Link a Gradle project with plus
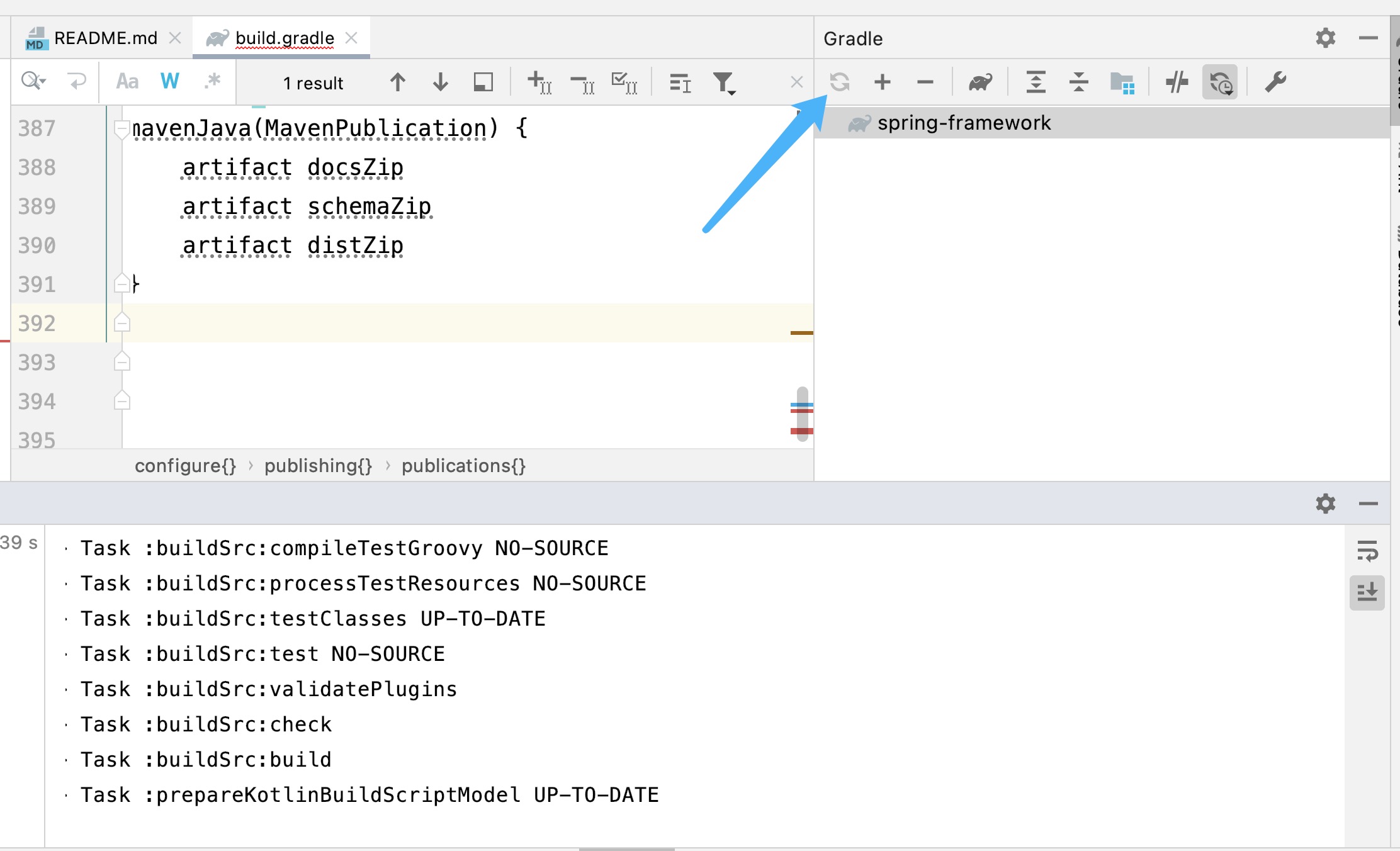 coord(883,82)
